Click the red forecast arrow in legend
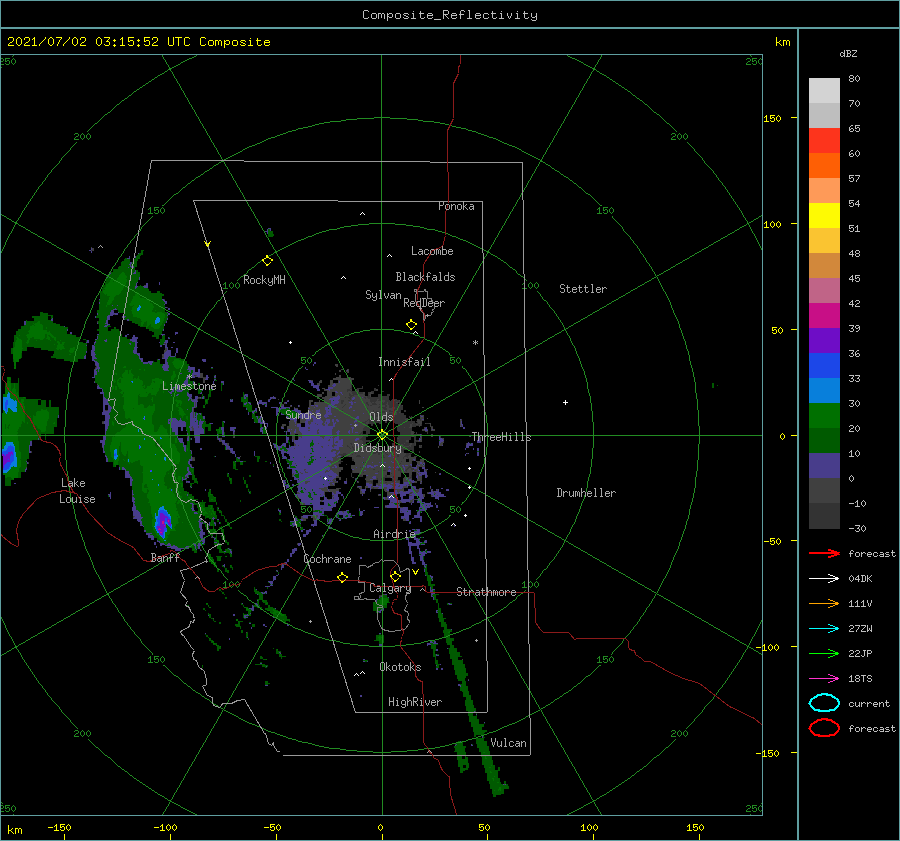This screenshot has height=841, width=900. click(824, 553)
